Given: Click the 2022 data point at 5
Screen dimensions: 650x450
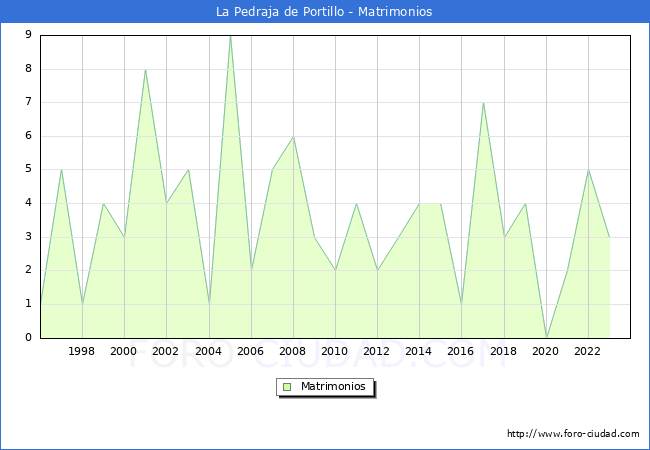Looking at the screenshot, I should click(588, 170).
